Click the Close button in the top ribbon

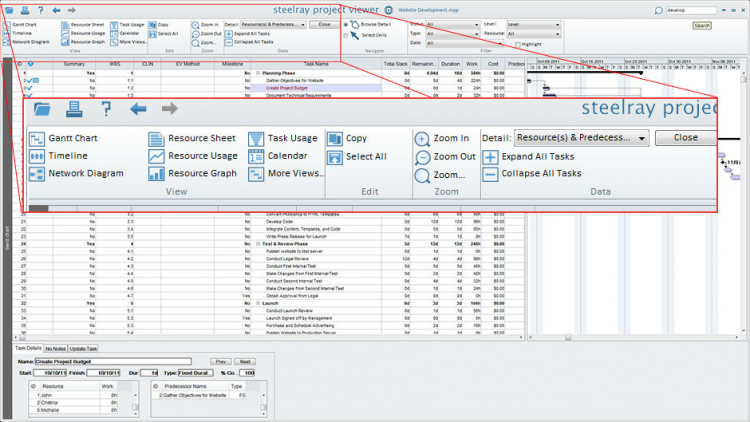(x=324, y=24)
